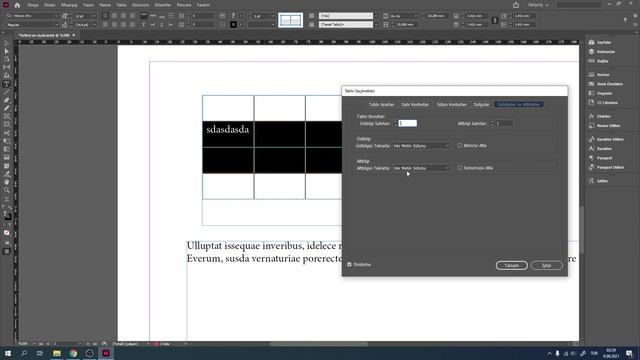The height and width of the screenshot is (360, 640).
Task: Select the Rectangle Frame tool
Action: click(7, 117)
